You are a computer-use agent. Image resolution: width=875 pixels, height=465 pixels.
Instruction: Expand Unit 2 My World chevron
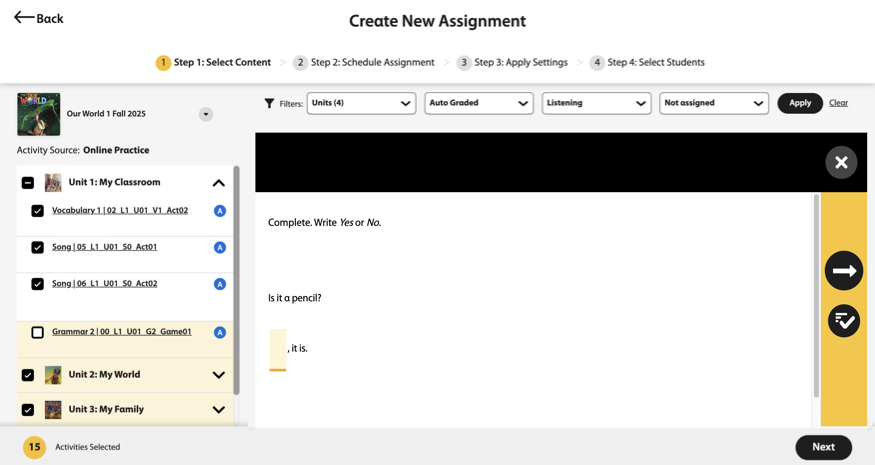pos(219,375)
